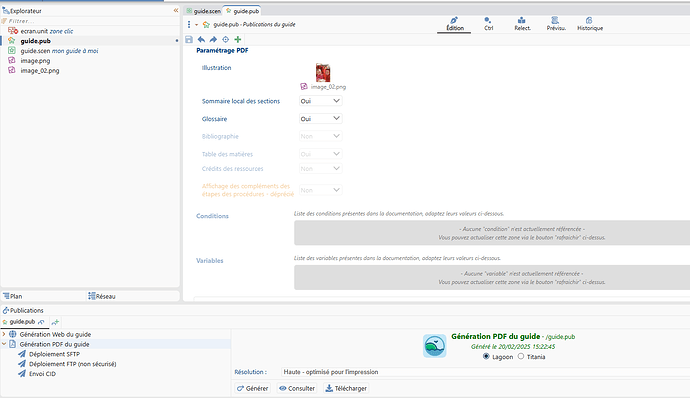Click the Télécharger button
Viewport: 690px width, 398px height.
pos(346,388)
